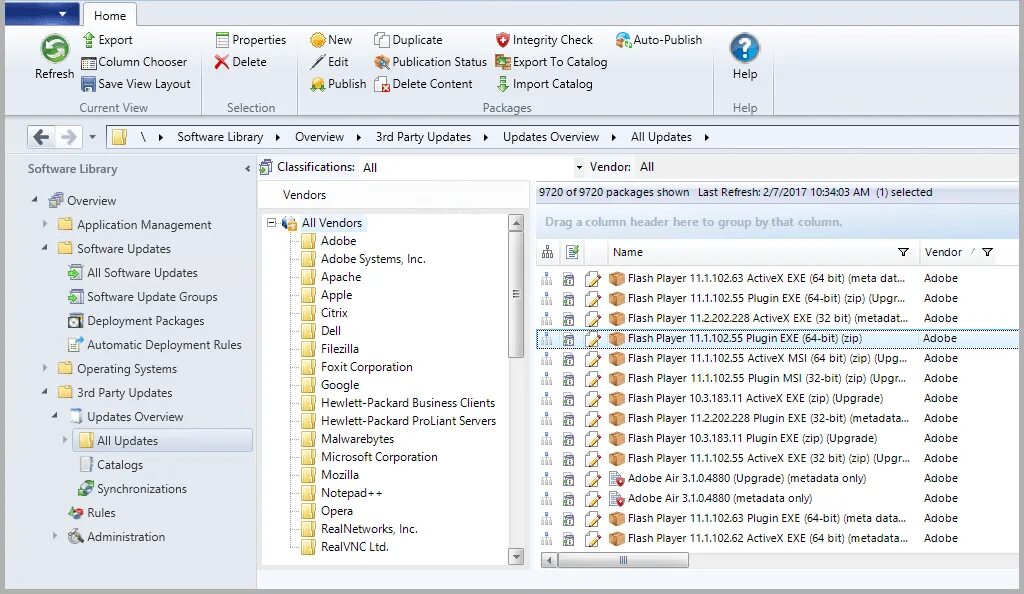The image size is (1024, 594).
Task: Select row Adobe Air 3.1.0.4880 (metadata only)
Action: point(777,499)
